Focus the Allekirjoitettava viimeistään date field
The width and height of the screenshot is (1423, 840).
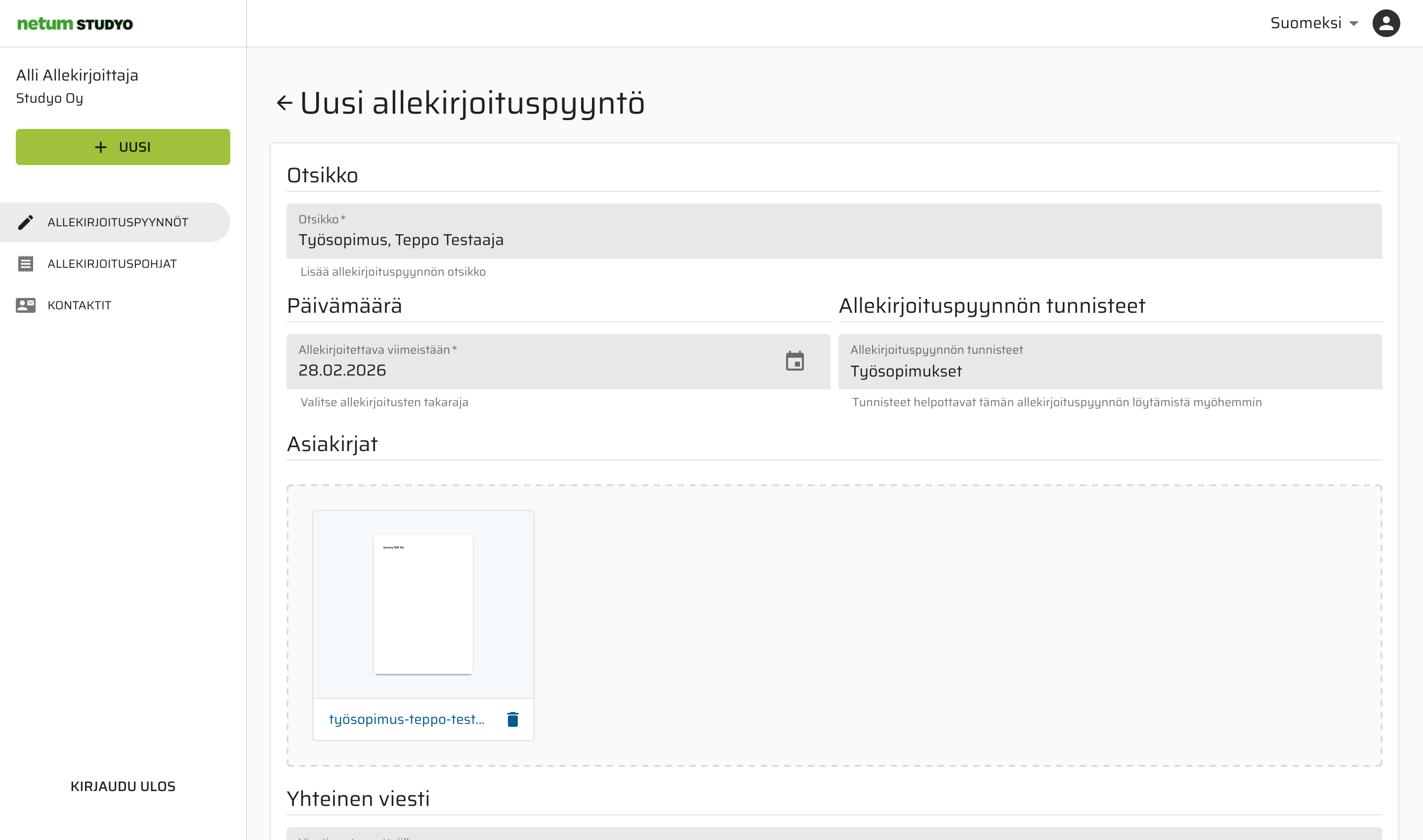pos(532,370)
